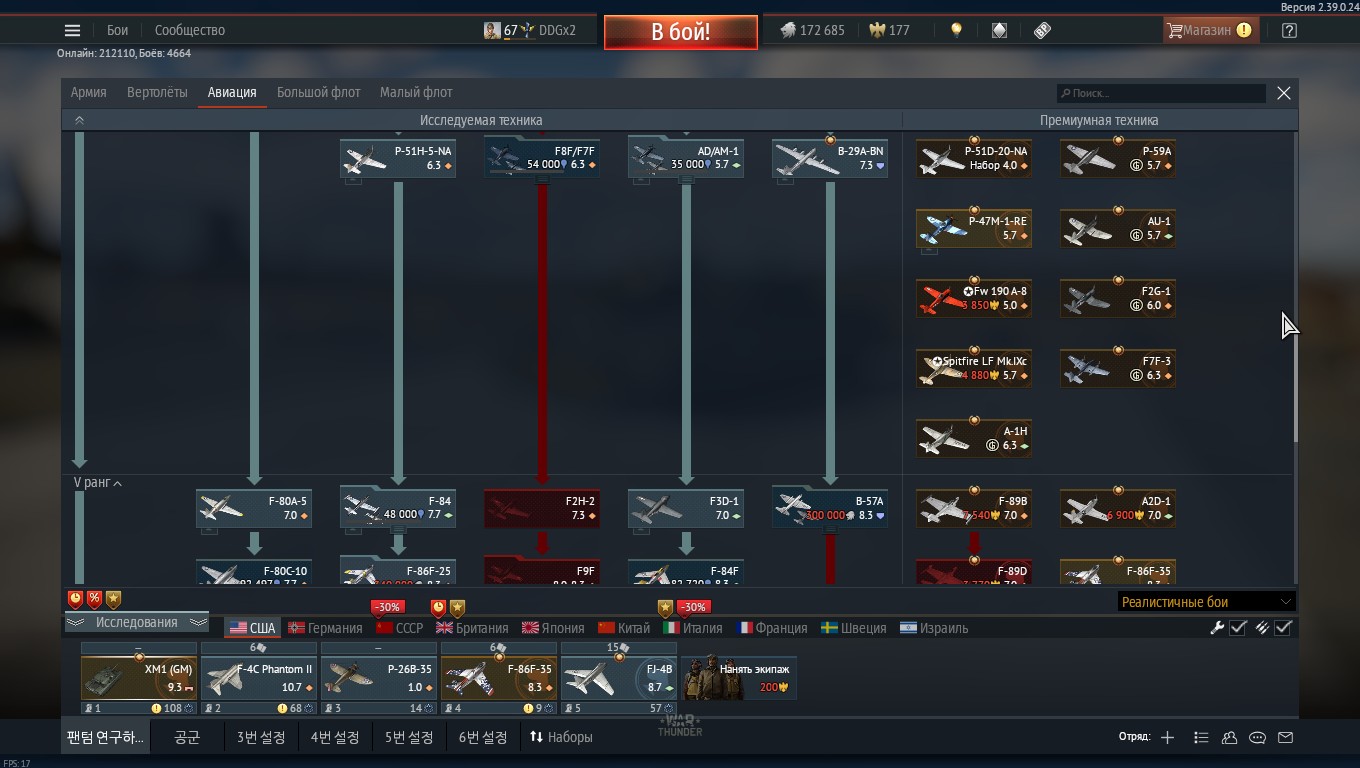Select the Израиль nation tab
Screen dimensions: 1360x768
click(x=934, y=628)
